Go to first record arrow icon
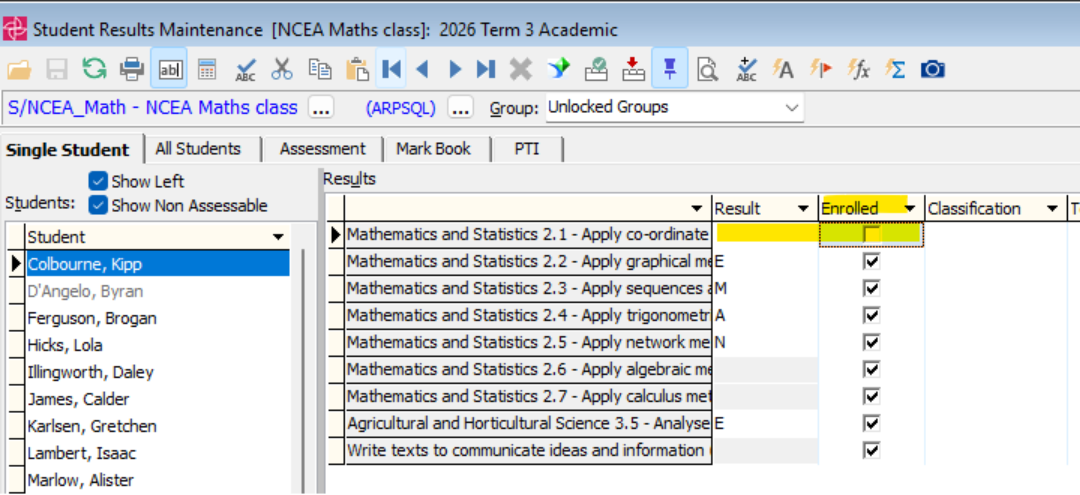Screen dimensions: 1080x495 (391, 69)
